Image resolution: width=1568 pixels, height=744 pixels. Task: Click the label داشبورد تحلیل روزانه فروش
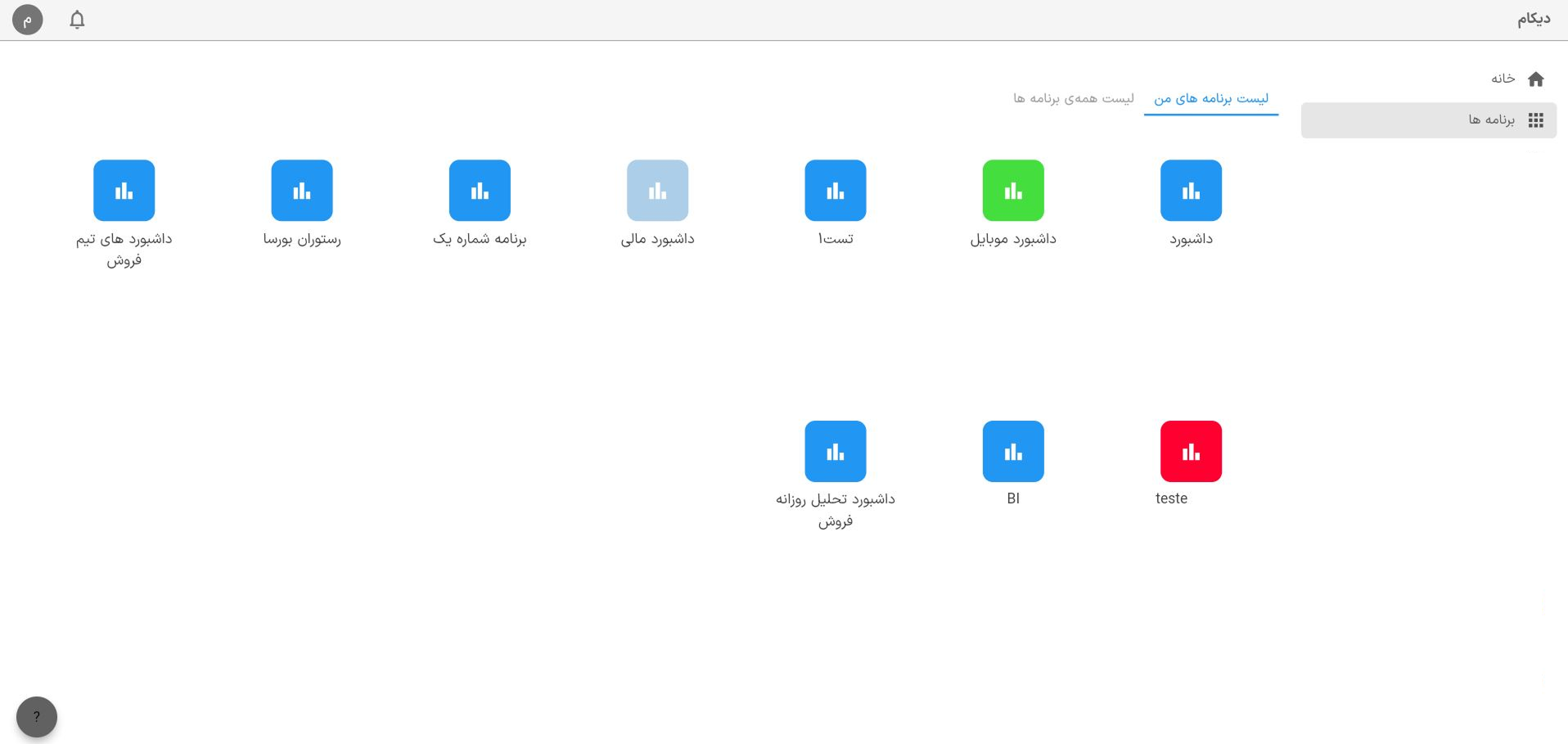click(x=836, y=510)
